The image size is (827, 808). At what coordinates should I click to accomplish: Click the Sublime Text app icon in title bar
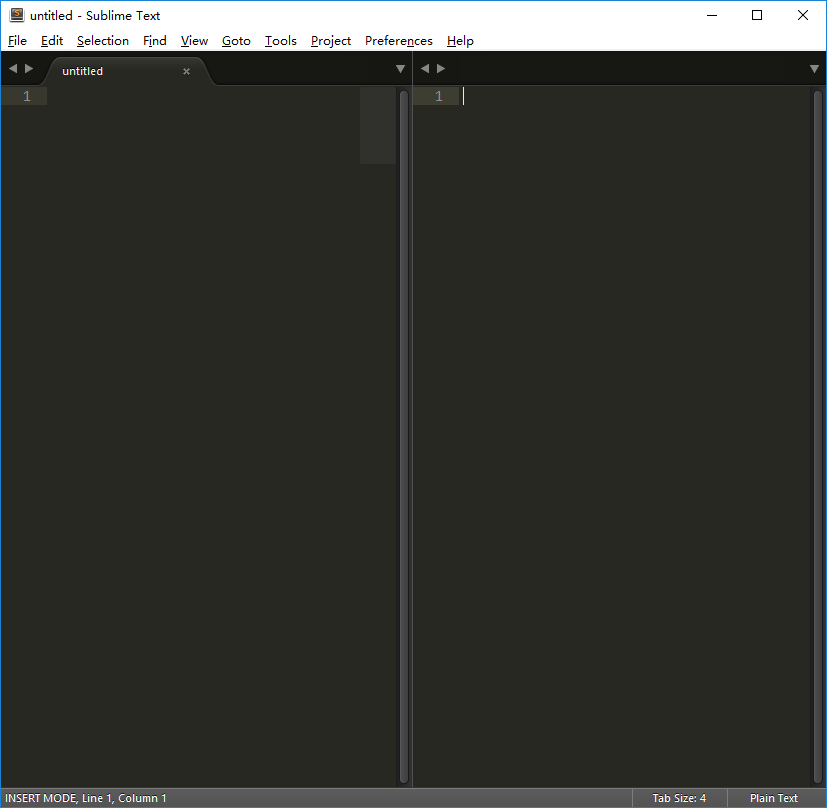[x=17, y=15]
